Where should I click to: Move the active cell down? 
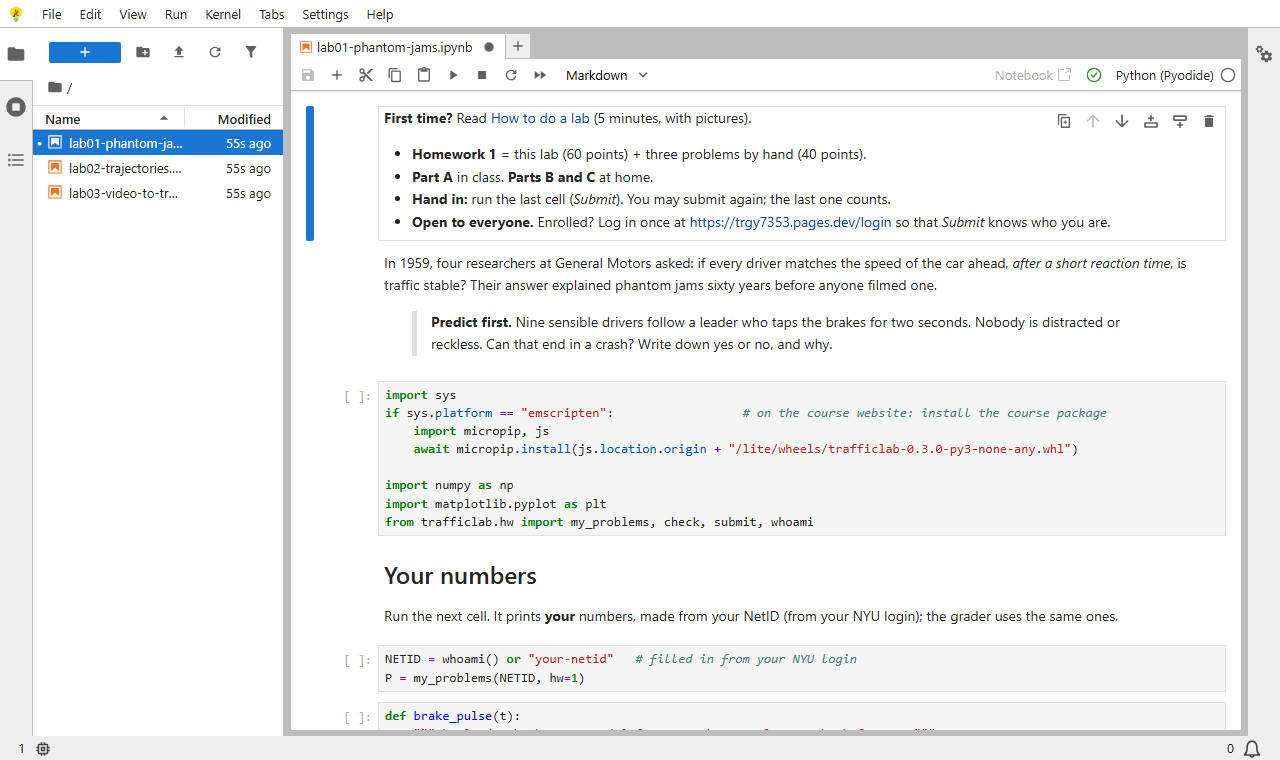coord(1122,121)
